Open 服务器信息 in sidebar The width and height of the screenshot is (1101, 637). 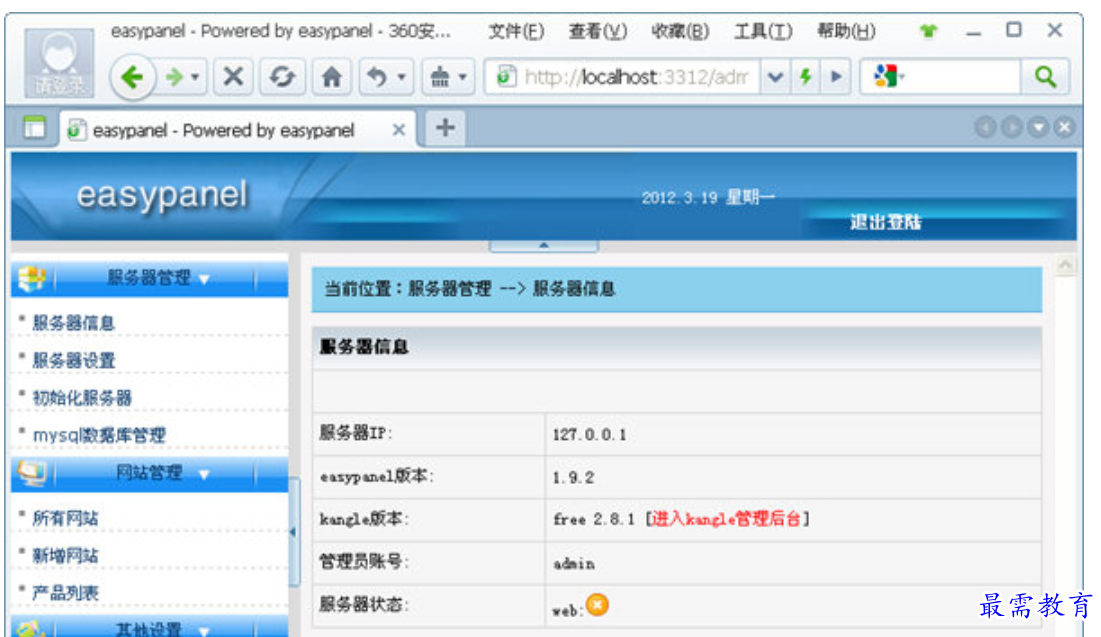tap(73, 323)
